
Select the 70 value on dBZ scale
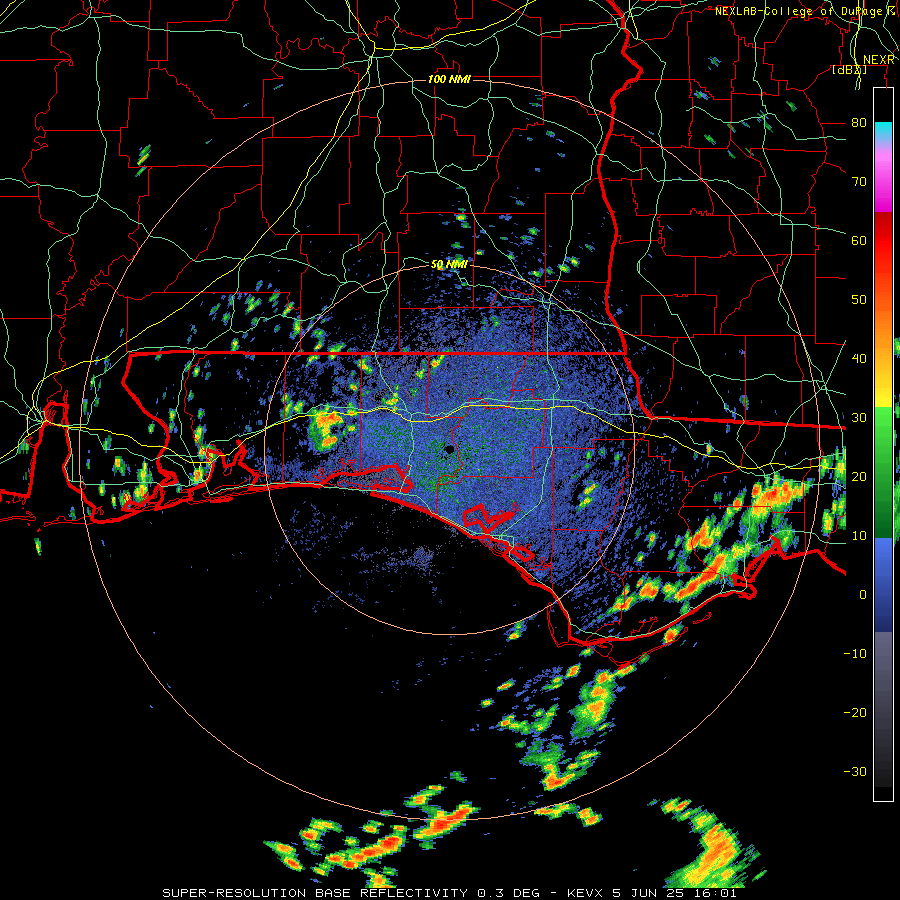pos(859,181)
